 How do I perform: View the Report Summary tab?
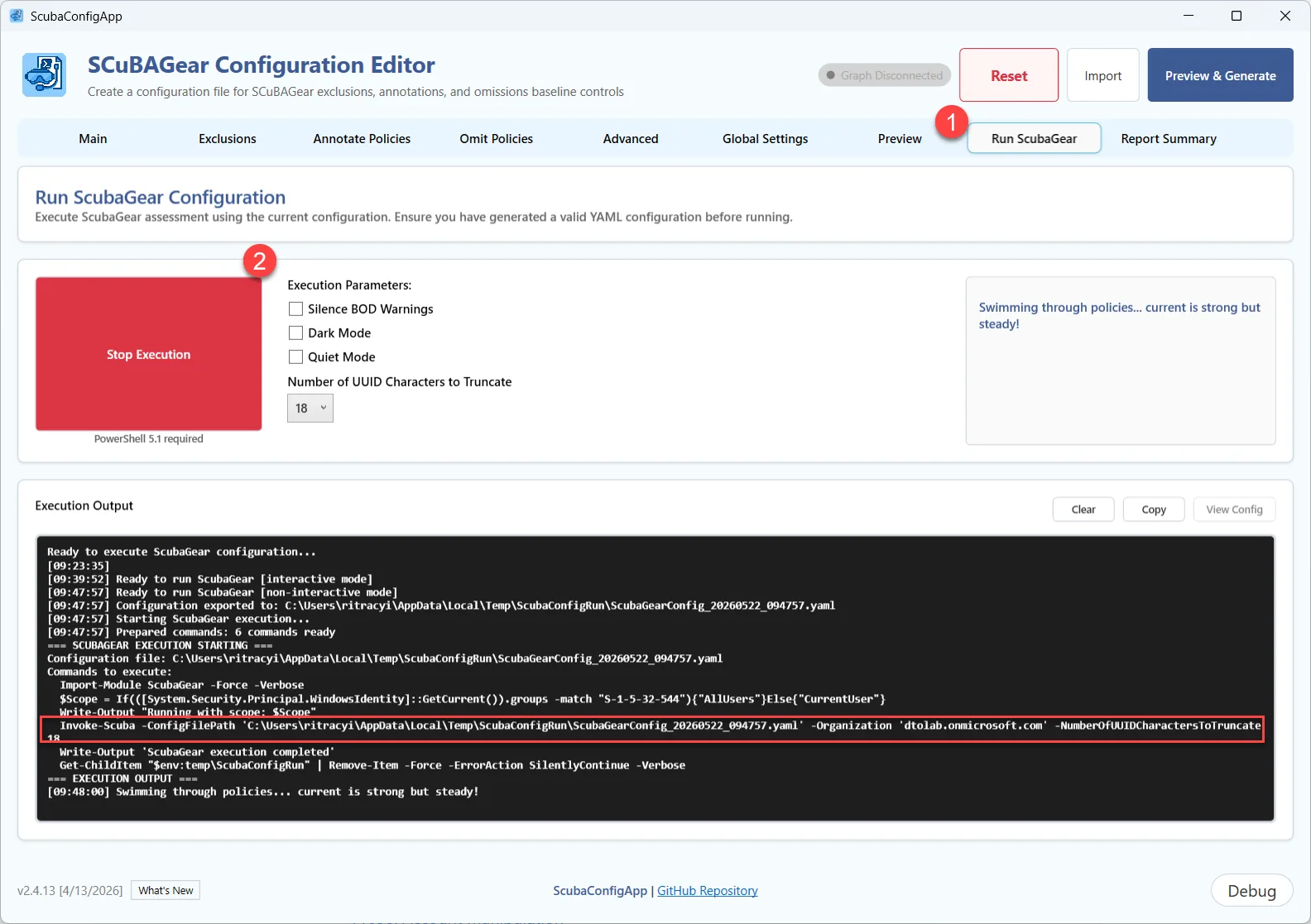tap(1169, 138)
